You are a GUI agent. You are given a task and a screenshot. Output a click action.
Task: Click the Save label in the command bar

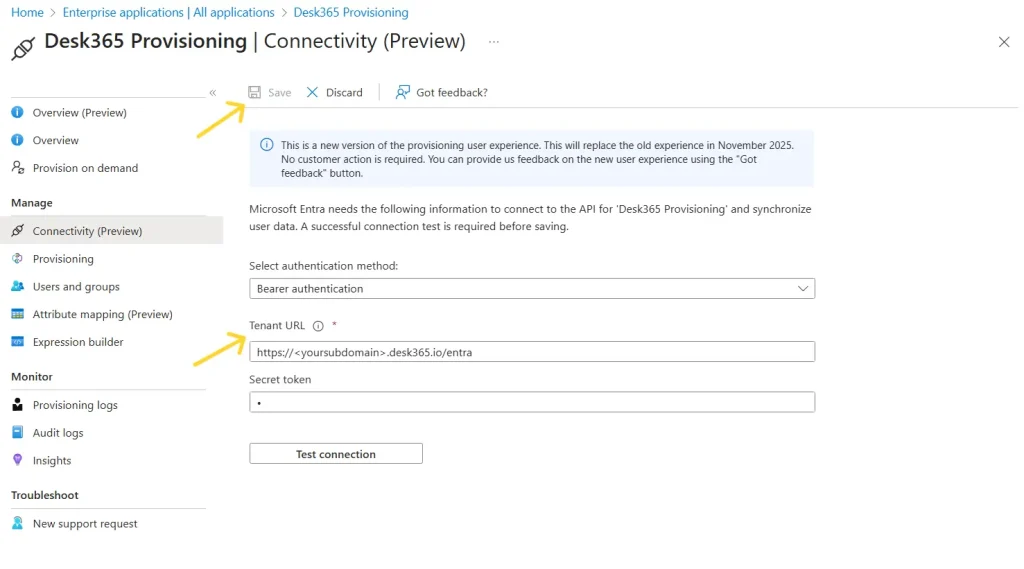[x=280, y=93]
